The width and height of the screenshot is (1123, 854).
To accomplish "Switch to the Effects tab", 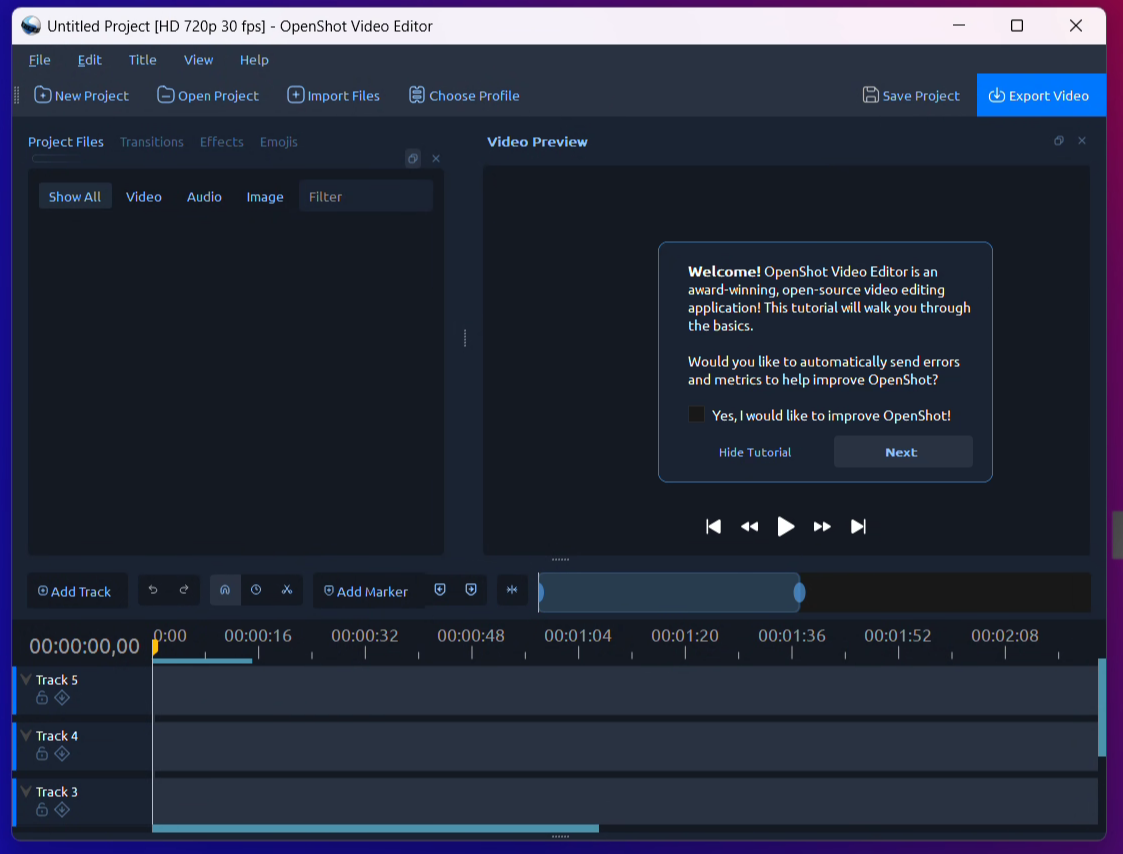I will click(221, 142).
